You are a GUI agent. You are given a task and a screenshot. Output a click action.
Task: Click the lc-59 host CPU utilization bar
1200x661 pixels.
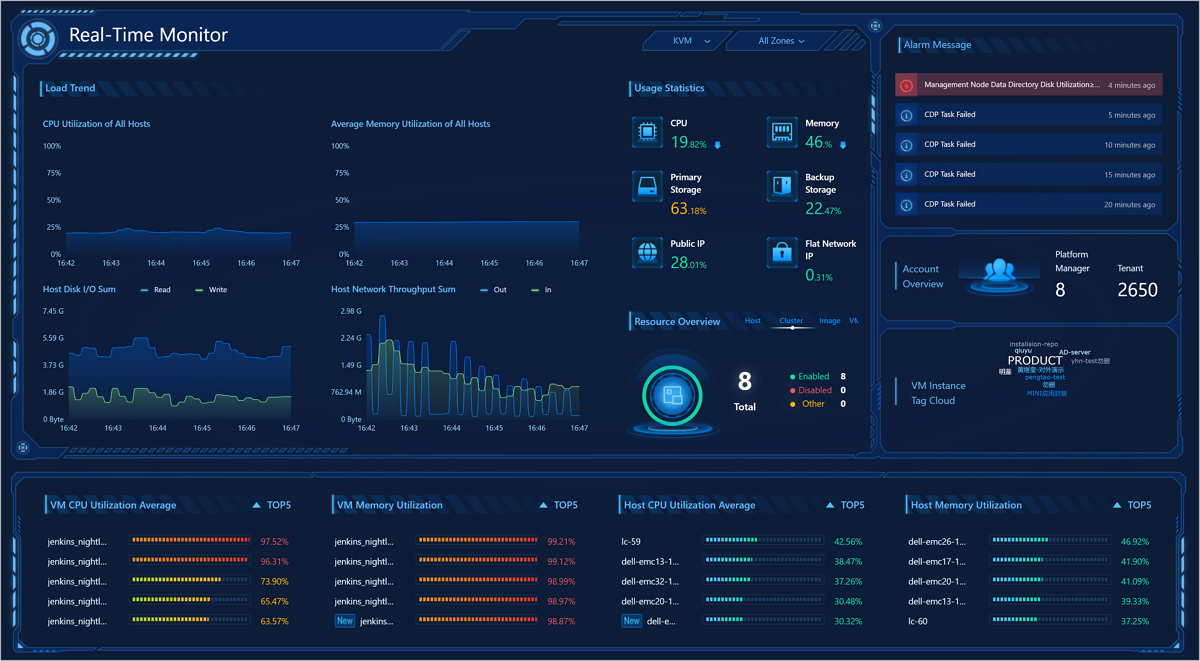(763, 541)
